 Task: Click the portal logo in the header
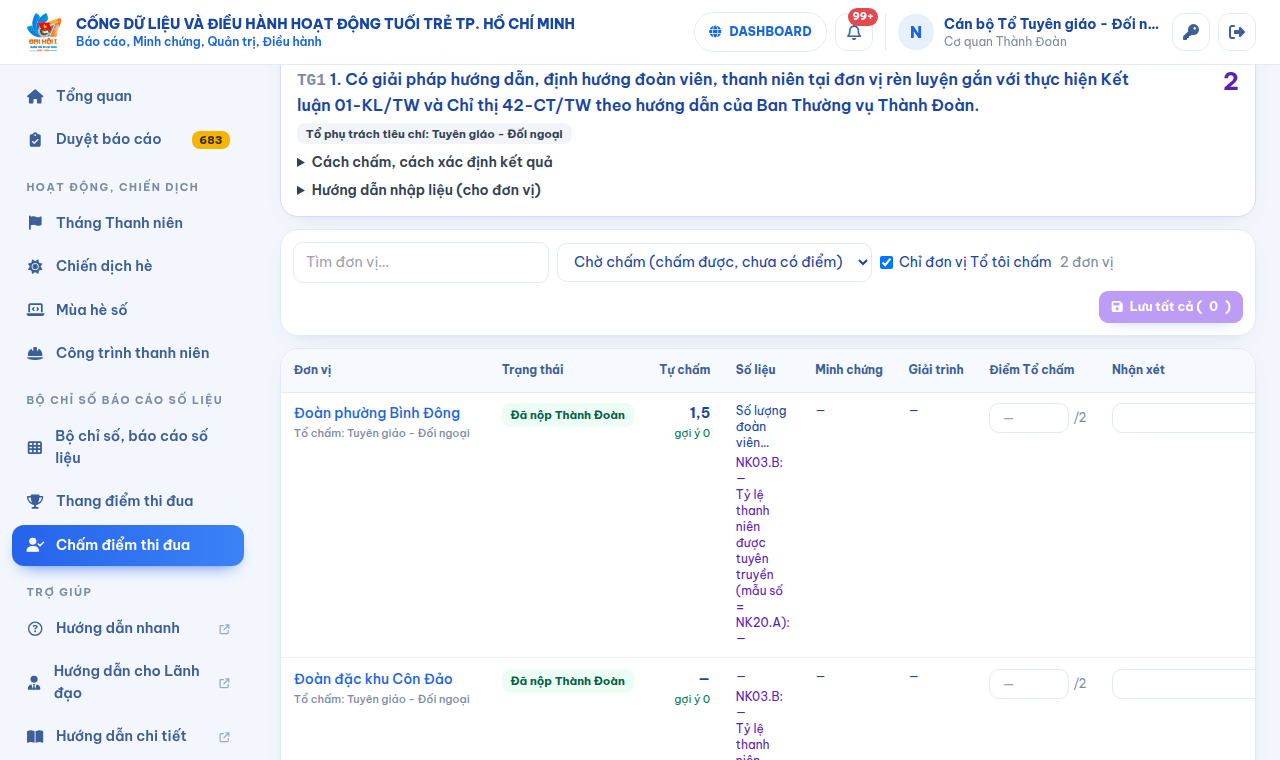pos(44,32)
